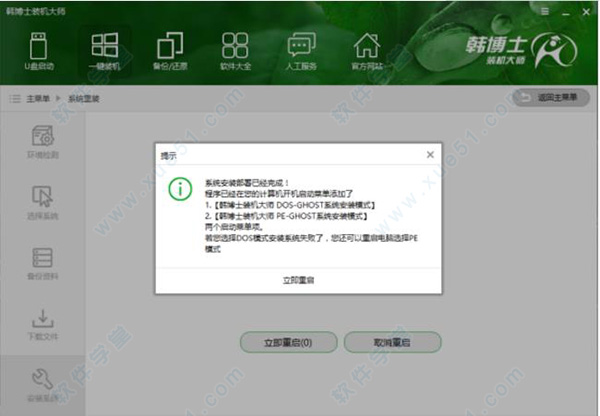The height and width of the screenshot is (416, 600).
Task: Click 返回主菜单 button
Action: [x=551, y=98]
